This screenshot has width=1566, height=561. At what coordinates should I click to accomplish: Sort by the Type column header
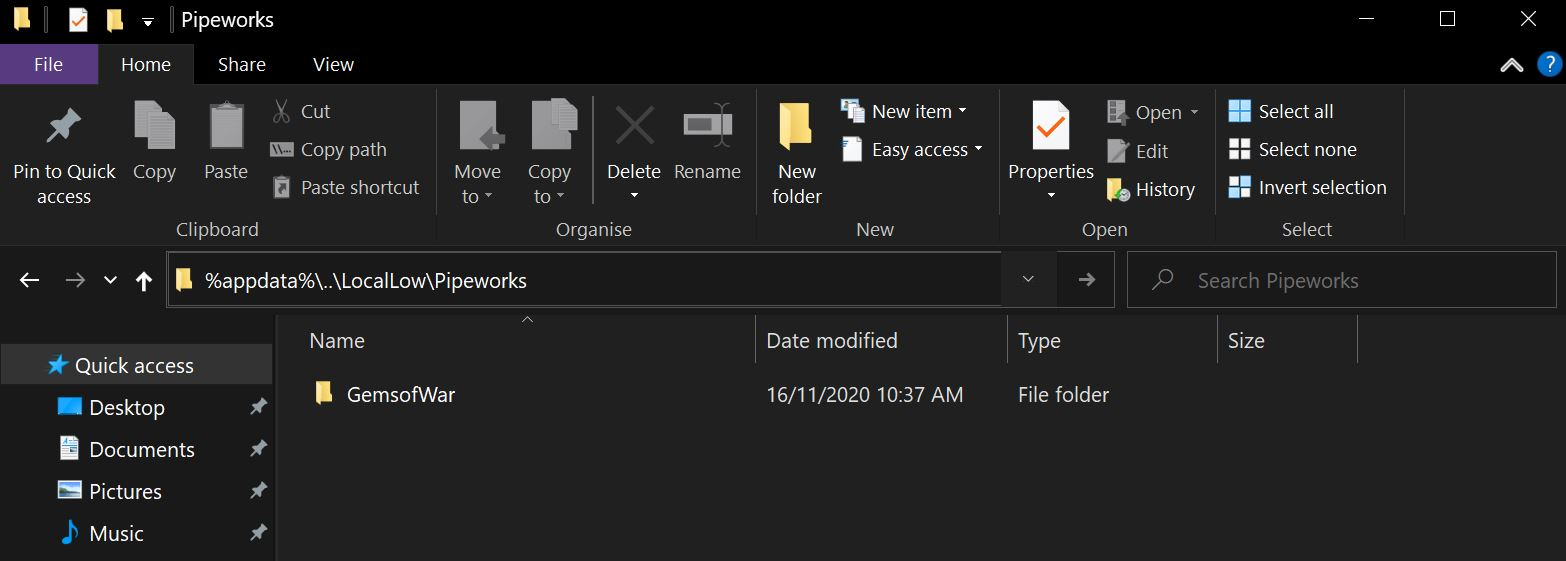(x=1112, y=341)
